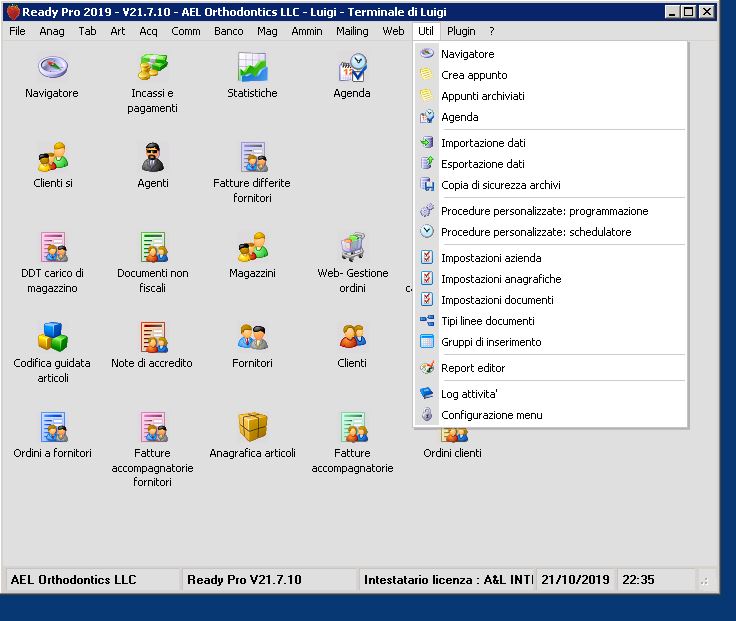This screenshot has width=736, height=621.
Task: Open the Web menu
Action: pos(393,31)
